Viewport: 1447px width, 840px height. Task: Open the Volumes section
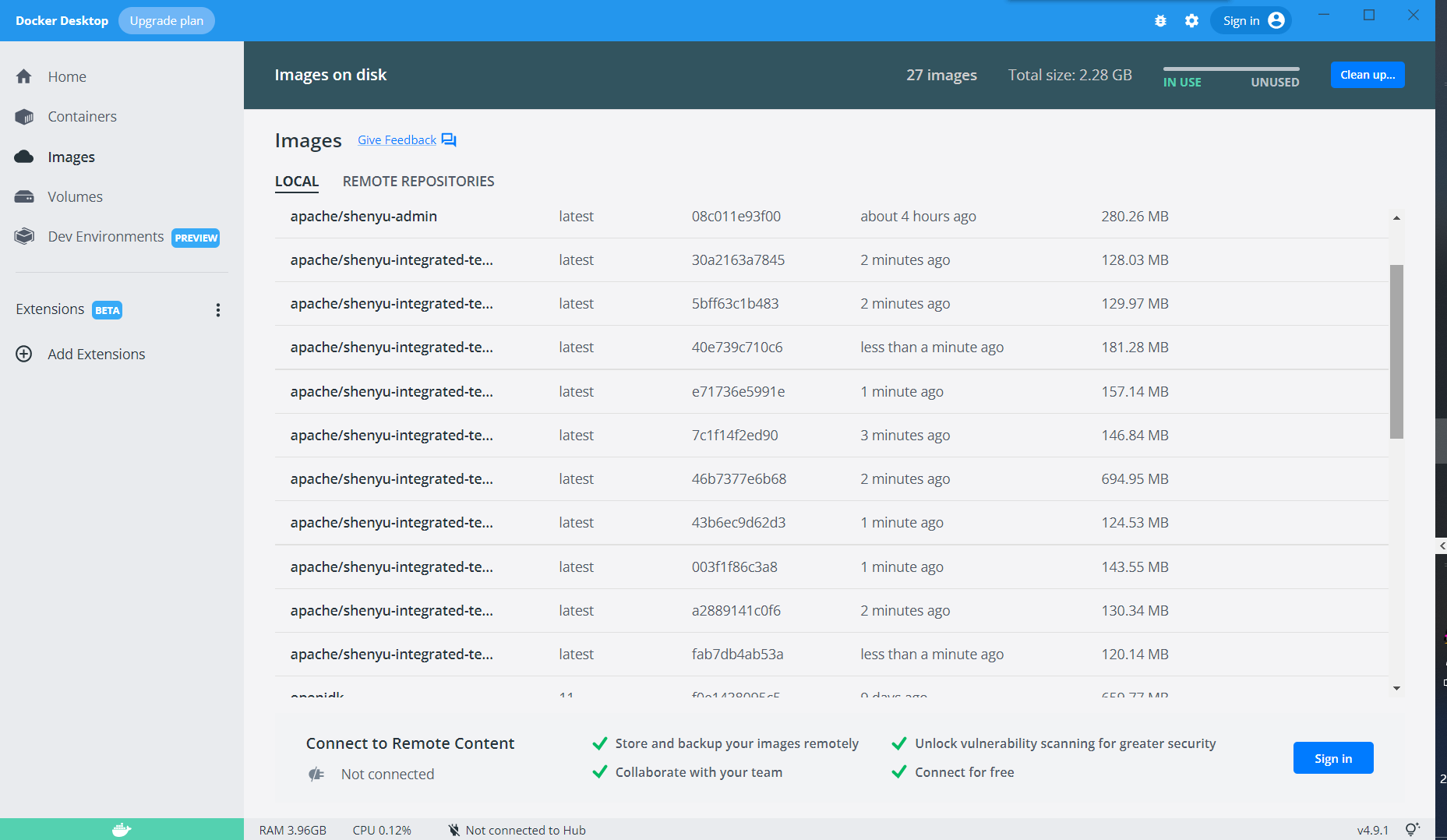tap(75, 196)
